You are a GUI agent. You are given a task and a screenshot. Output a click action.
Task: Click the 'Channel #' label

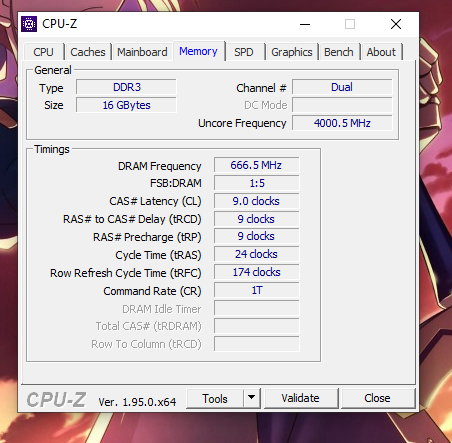click(261, 88)
